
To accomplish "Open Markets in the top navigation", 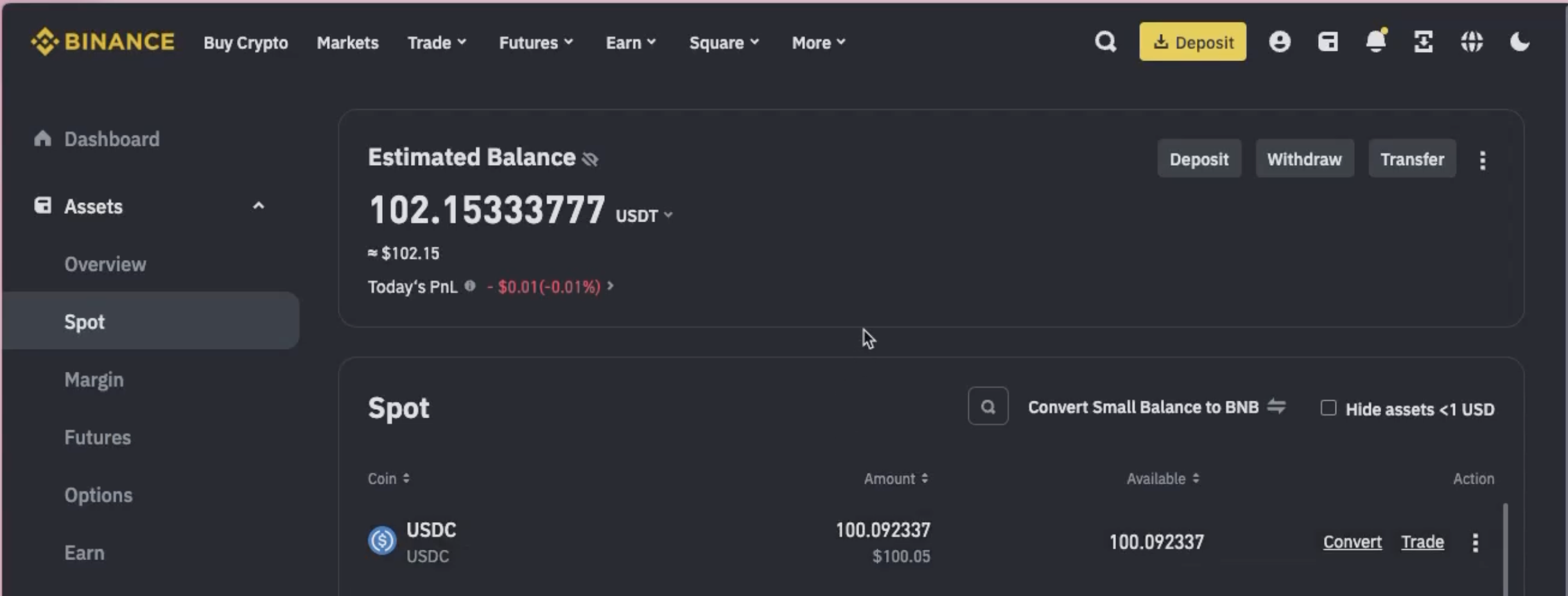I will tap(347, 42).
